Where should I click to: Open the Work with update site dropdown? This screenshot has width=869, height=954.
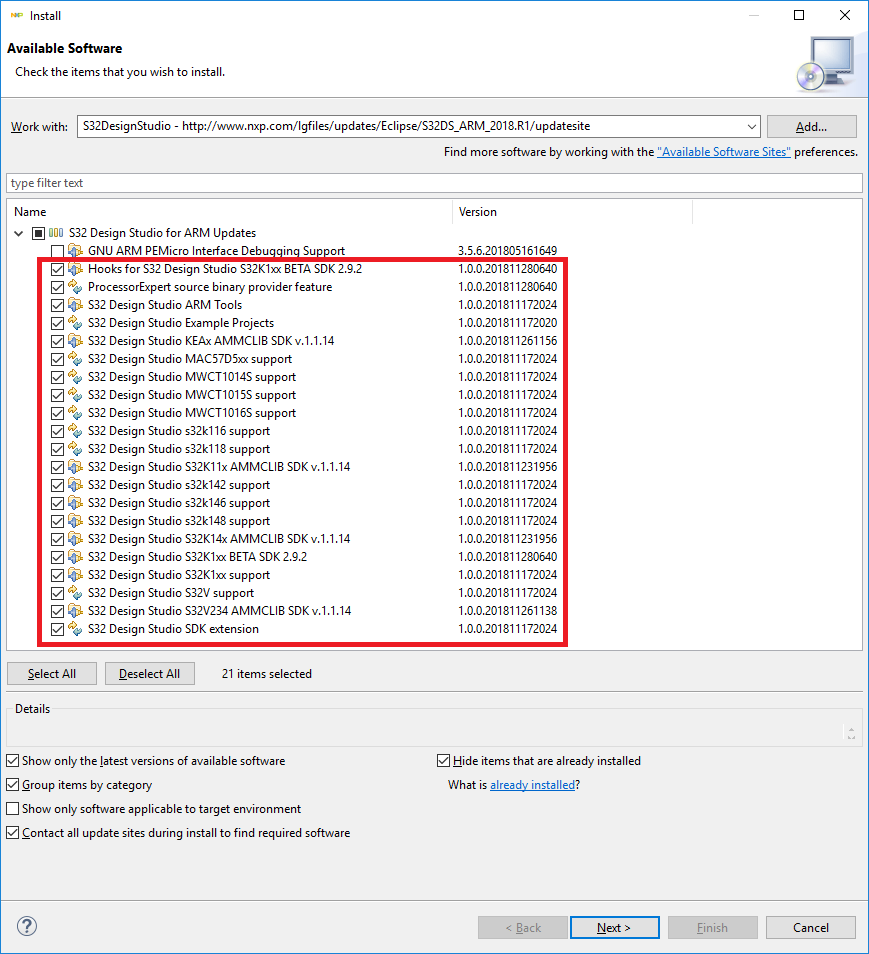pyautogui.click(x=752, y=127)
